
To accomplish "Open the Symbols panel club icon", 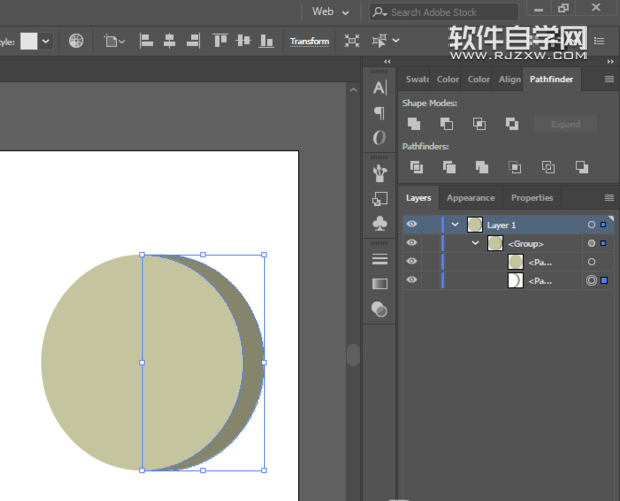I will coord(380,223).
